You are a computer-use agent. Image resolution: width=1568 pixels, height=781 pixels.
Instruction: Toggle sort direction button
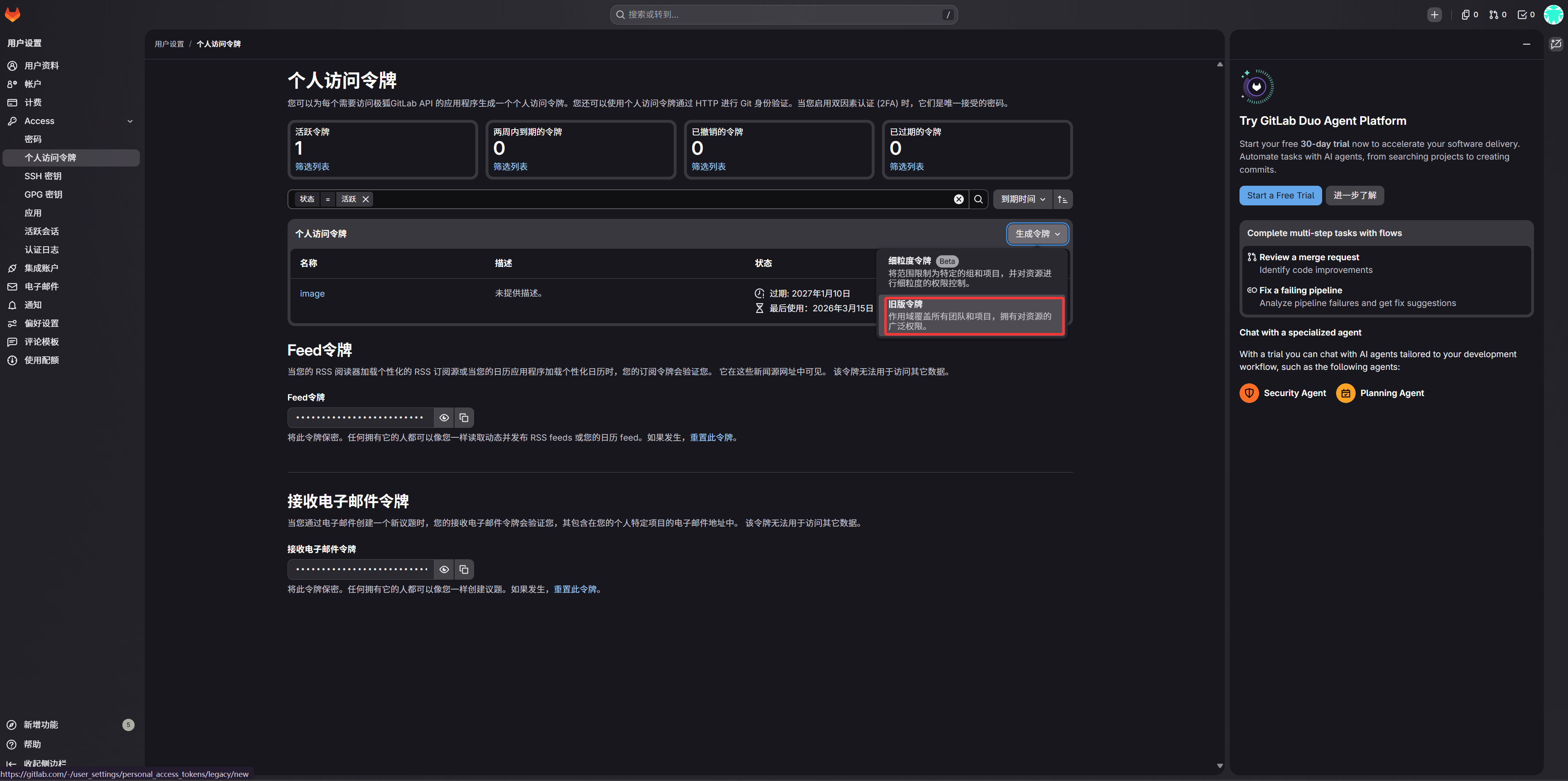1062,199
